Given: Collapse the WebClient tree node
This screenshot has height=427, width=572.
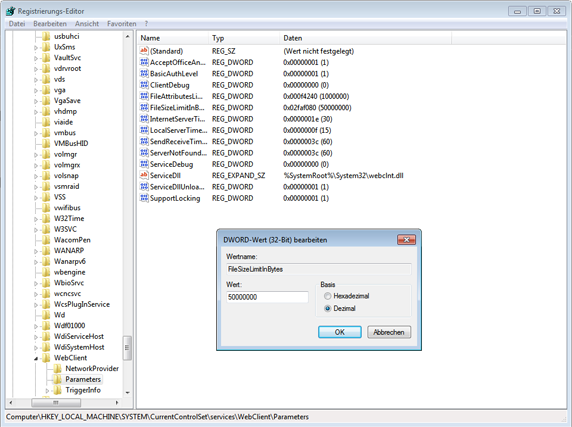Looking at the screenshot, I should [36, 358].
